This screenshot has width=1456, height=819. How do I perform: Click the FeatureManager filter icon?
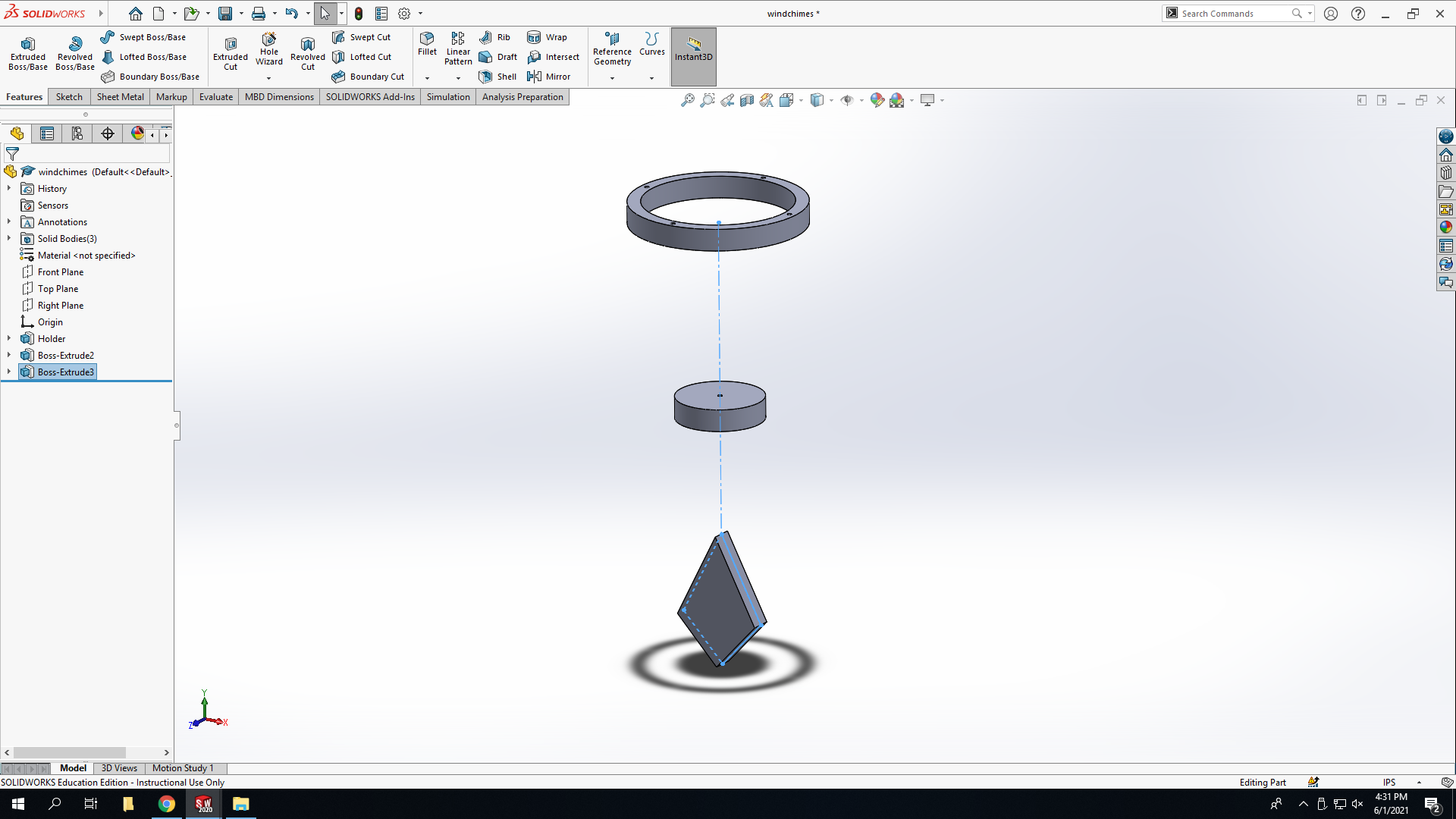point(12,154)
